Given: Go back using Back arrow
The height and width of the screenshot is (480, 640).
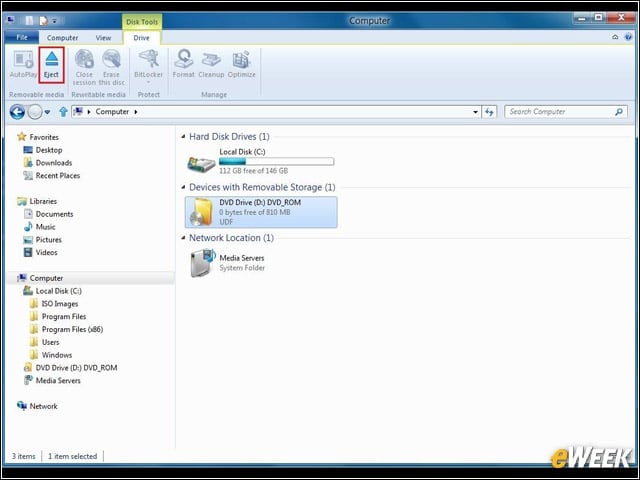Looking at the screenshot, I should [17, 111].
